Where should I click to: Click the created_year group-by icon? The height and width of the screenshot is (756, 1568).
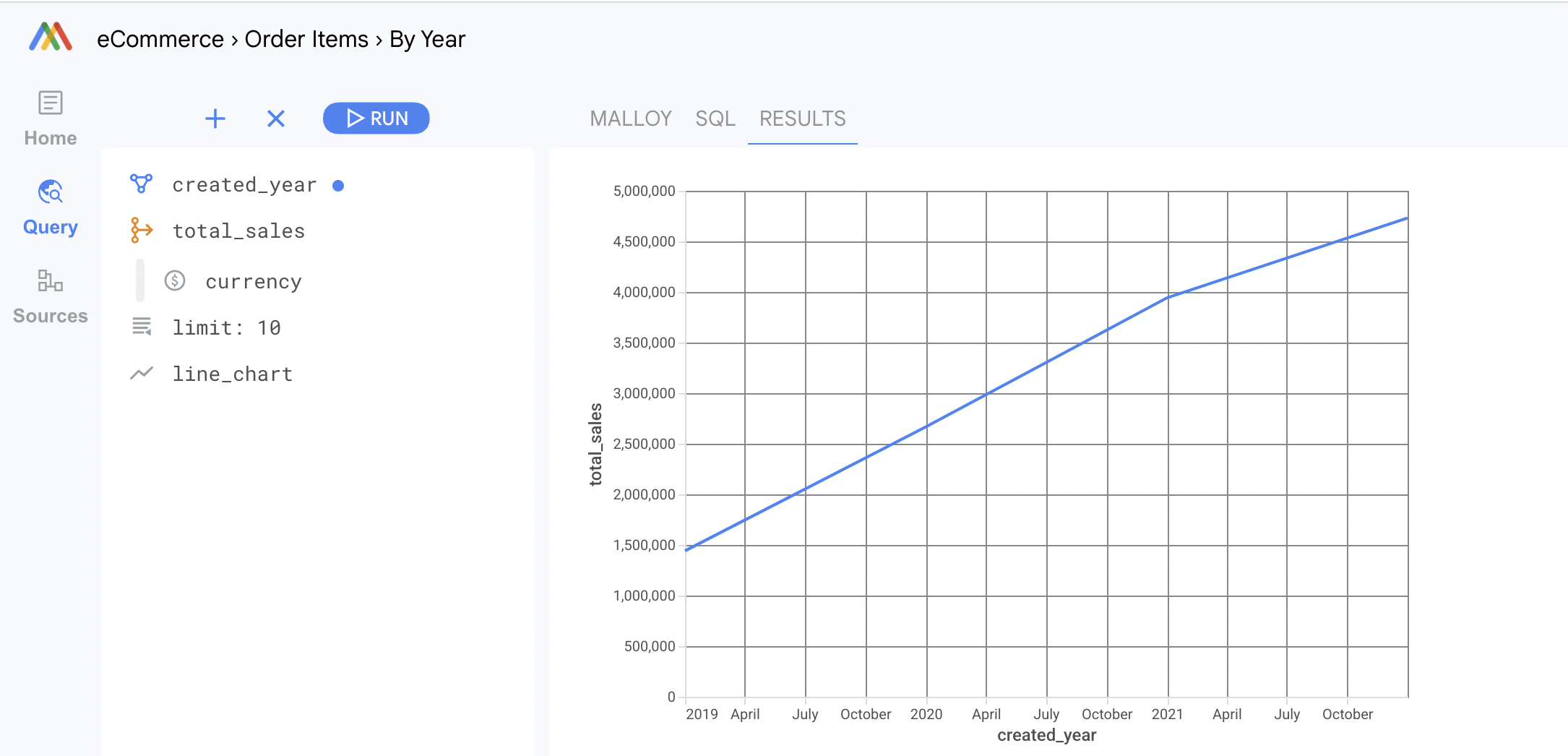pos(142,184)
